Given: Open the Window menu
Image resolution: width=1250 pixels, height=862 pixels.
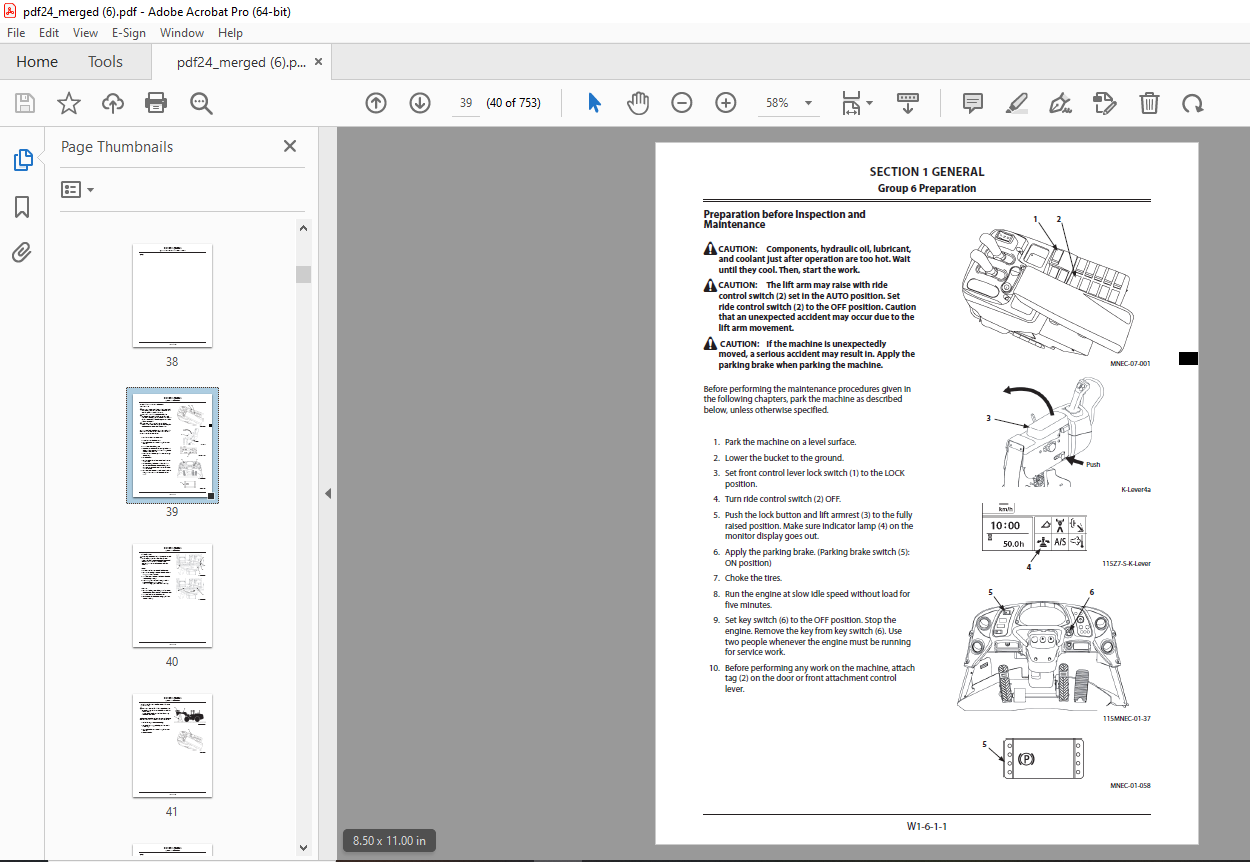Looking at the screenshot, I should click(x=182, y=33).
